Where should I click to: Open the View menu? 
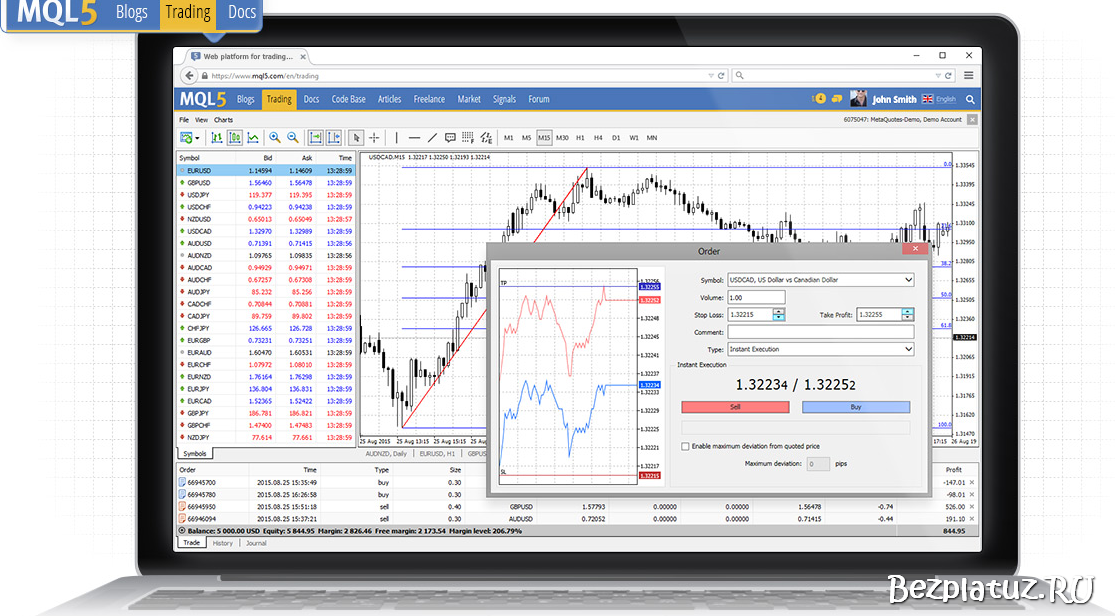pyautogui.click(x=201, y=120)
